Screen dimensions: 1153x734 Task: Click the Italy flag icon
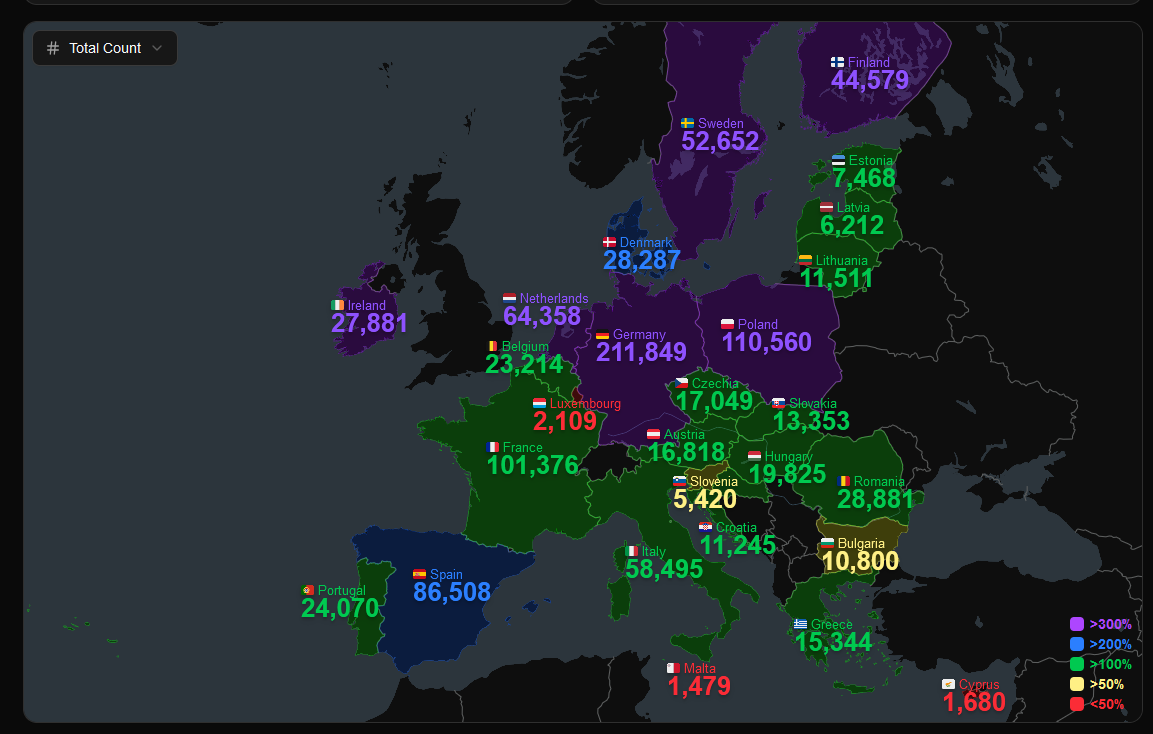point(631,552)
